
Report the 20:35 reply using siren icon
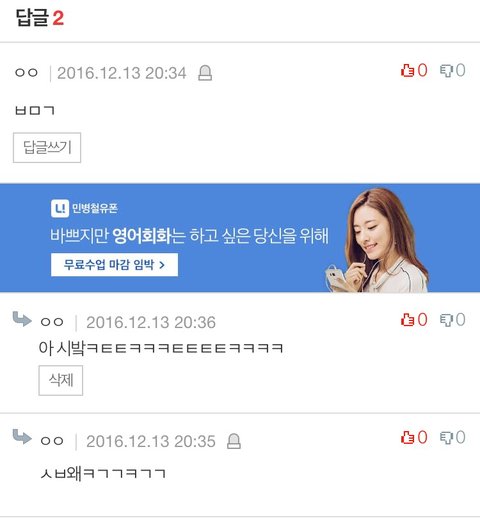[234, 441]
